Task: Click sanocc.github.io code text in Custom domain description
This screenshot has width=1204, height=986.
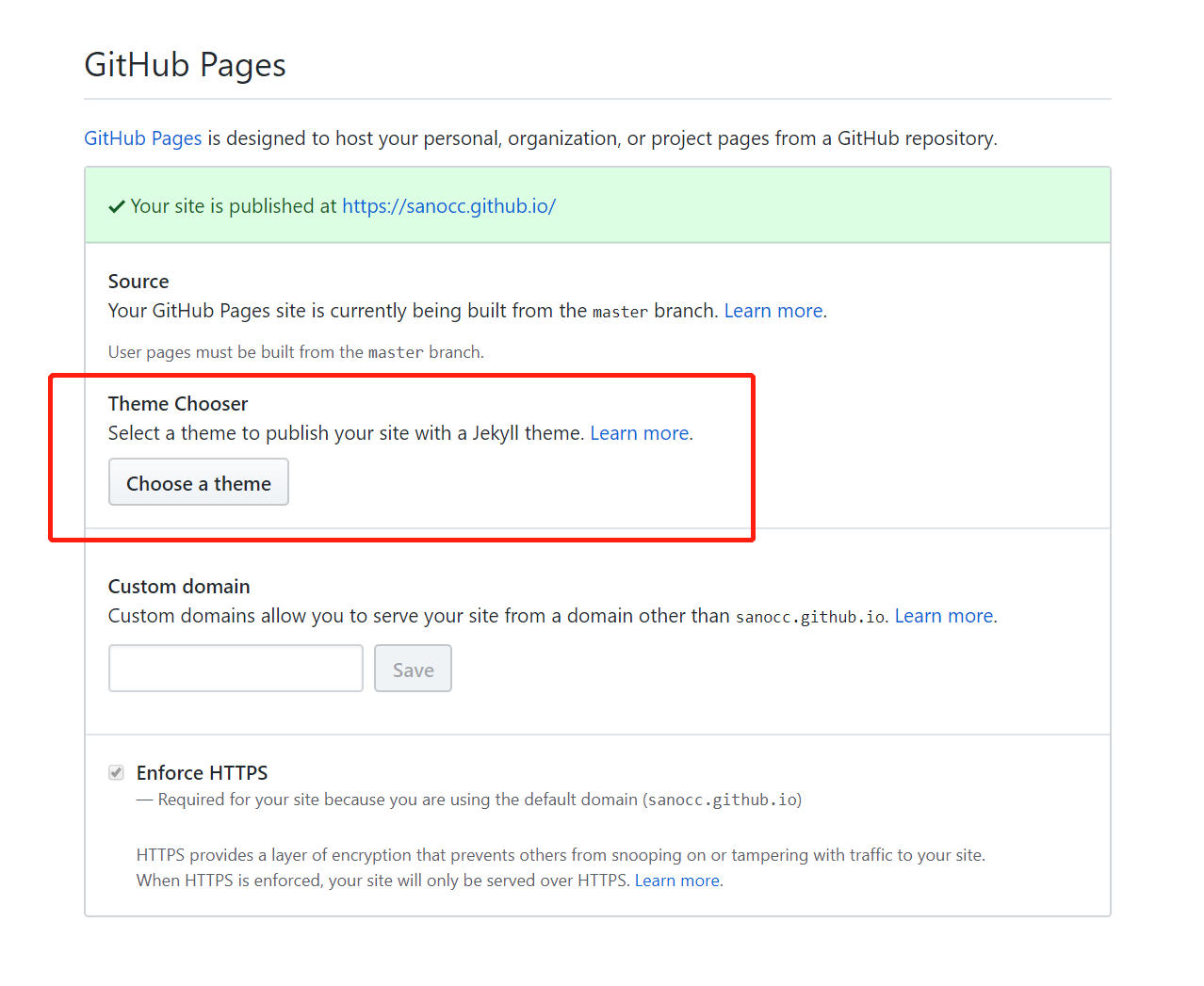Action: coord(809,617)
